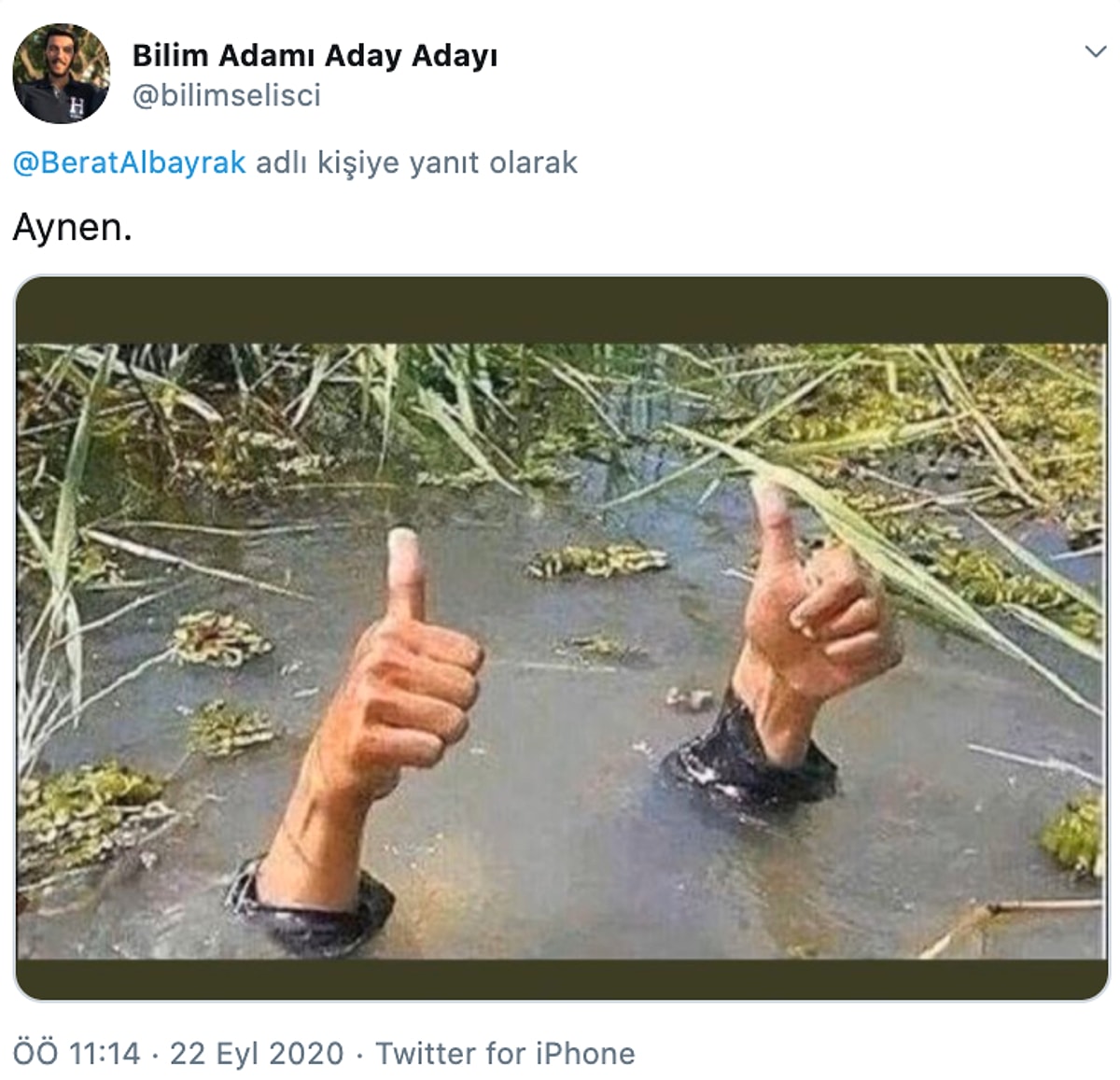Click the ÖÖ 11:14 timestamp
This screenshot has width=1120, height=1080.
pos(76,1053)
